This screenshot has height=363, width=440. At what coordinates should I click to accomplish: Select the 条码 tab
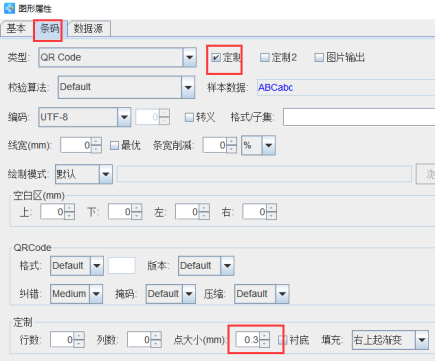[x=49, y=28]
